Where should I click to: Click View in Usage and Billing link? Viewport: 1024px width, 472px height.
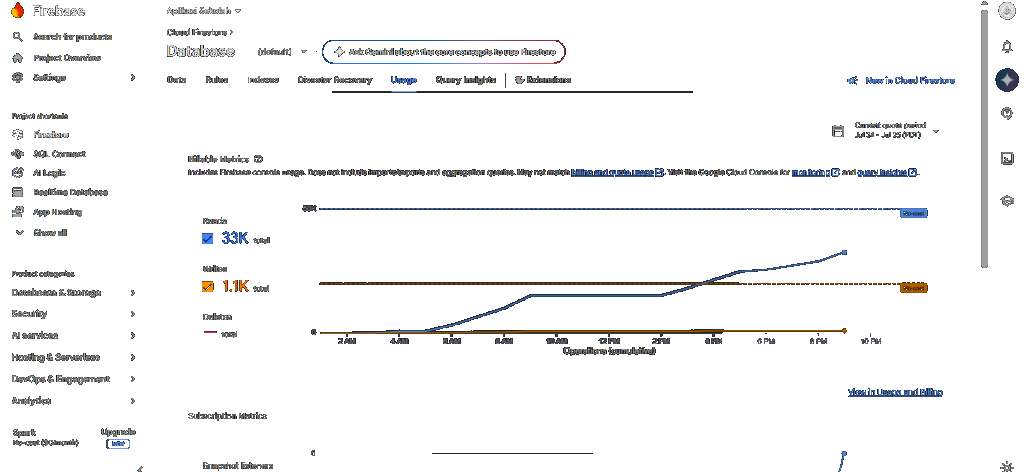tap(895, 392)
